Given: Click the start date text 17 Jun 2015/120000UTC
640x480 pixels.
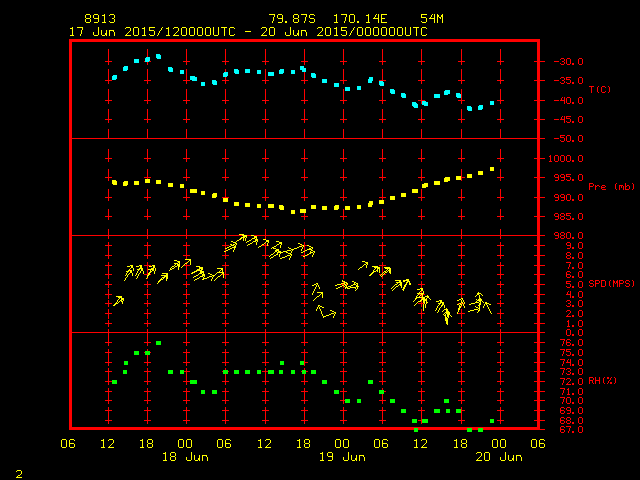Looking at the screenshot, I should point(152,32).
